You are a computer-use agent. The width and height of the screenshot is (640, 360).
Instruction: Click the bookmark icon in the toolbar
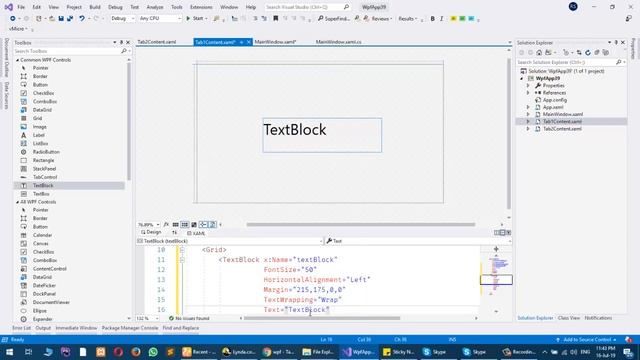(276, 18)
